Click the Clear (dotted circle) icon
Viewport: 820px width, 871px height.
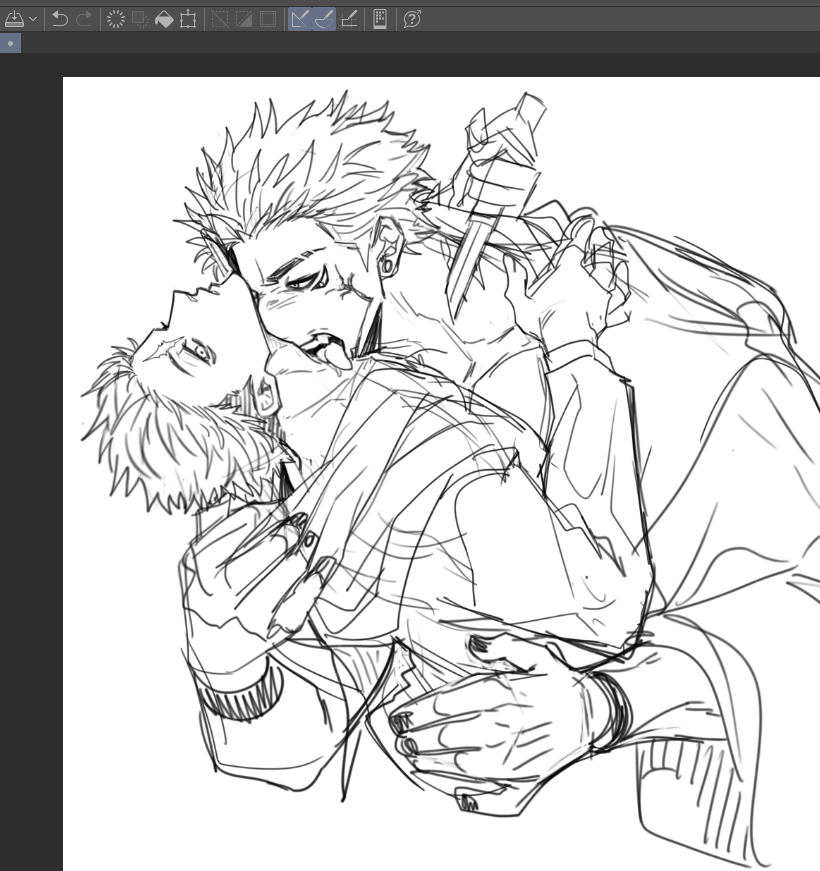pyautogui.click(x=116, y=19)
